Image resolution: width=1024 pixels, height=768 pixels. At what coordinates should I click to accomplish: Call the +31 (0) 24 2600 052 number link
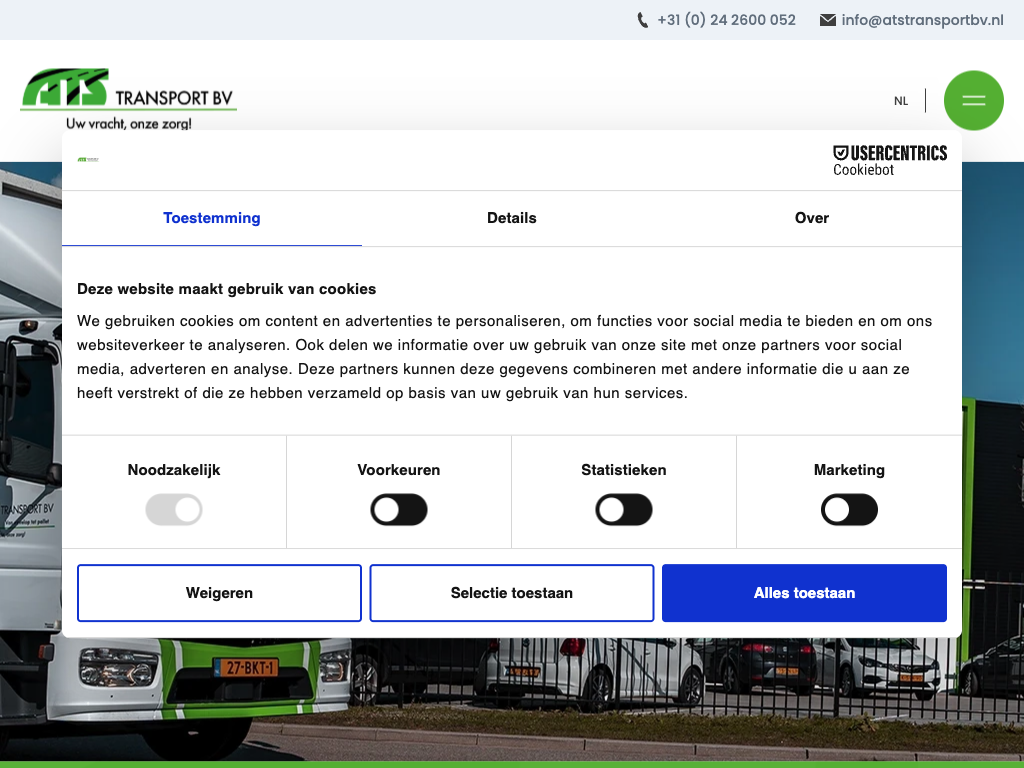tap(726, 20)
